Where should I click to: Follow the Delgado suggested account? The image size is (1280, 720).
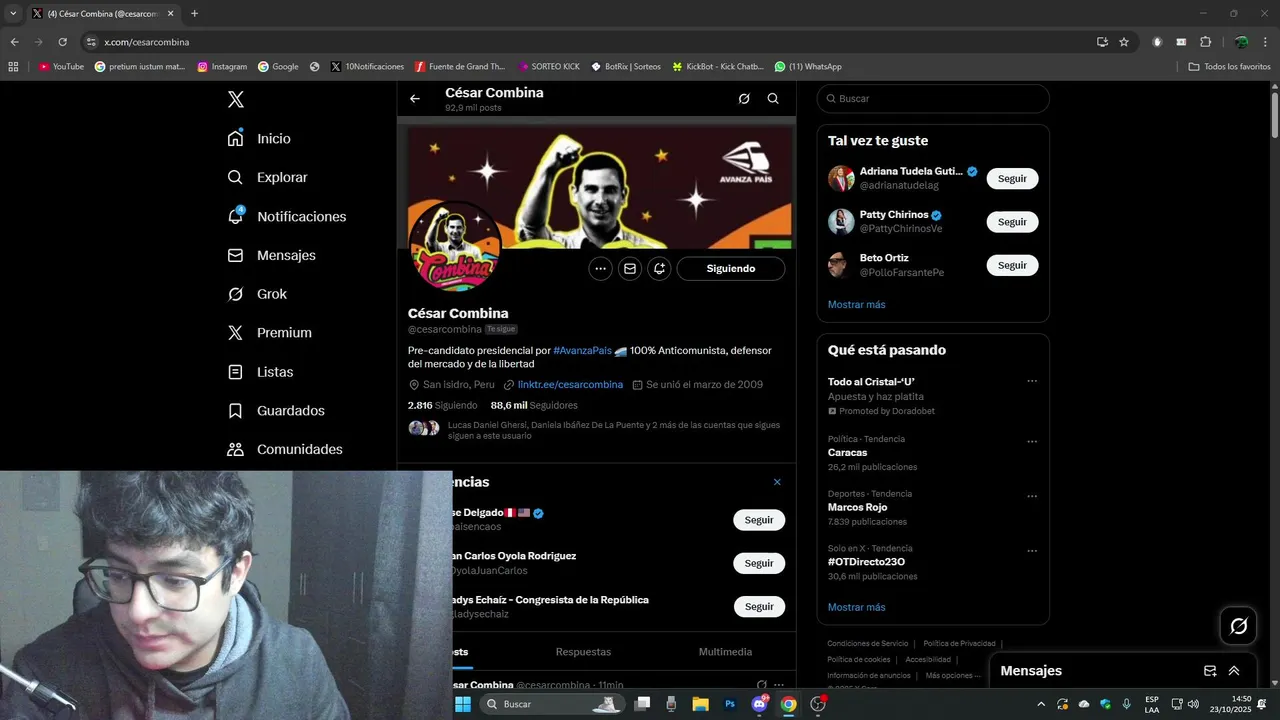759,520
